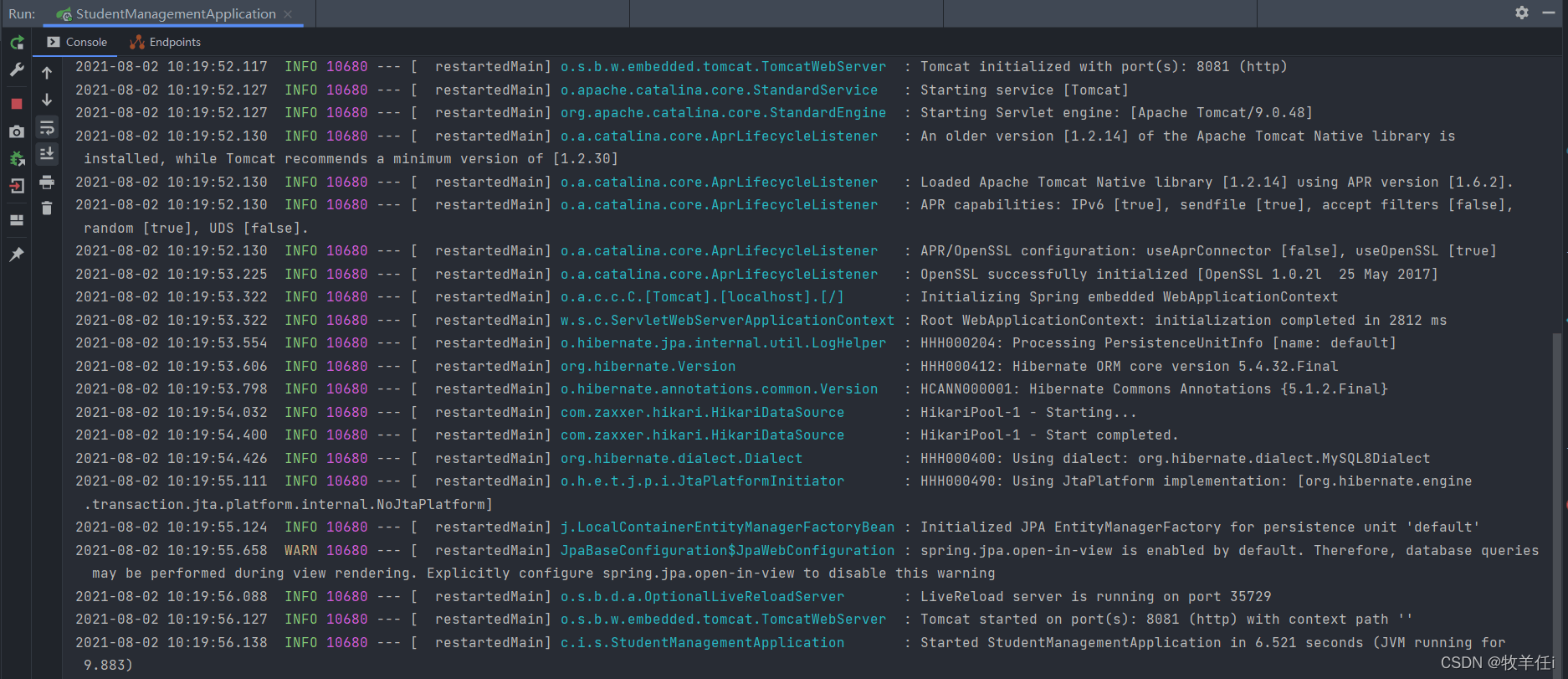The width and height of the screenshot is (1568, 679).
Task: Click 'Tomcat initialized with port(s): 8081 (http)' message
Action: [x=1104, y=66]
